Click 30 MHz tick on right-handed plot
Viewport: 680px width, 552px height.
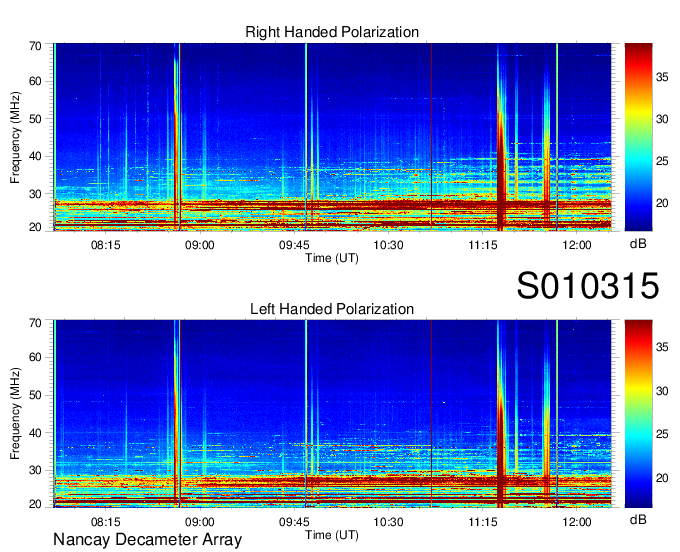click(x=35, y=194)
